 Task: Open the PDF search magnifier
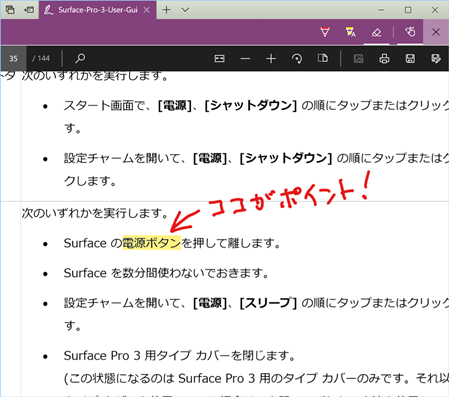click(80, 59)
